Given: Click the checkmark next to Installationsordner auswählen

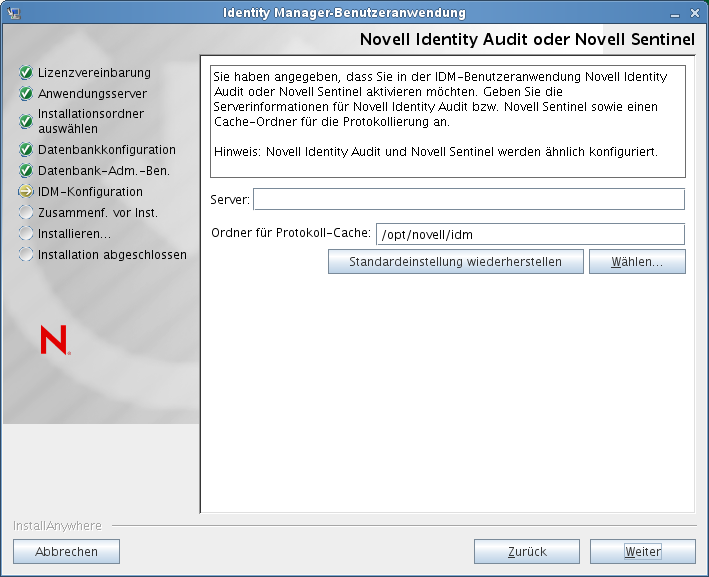Looking at the screenshot, I should click(26, 121).
